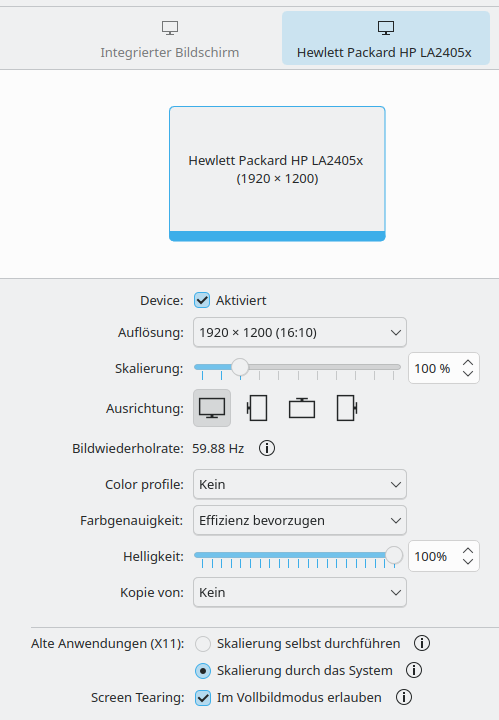
Task: Open the Kopie von dropdown
Action: pyautogui.click(x=300, y=592)
